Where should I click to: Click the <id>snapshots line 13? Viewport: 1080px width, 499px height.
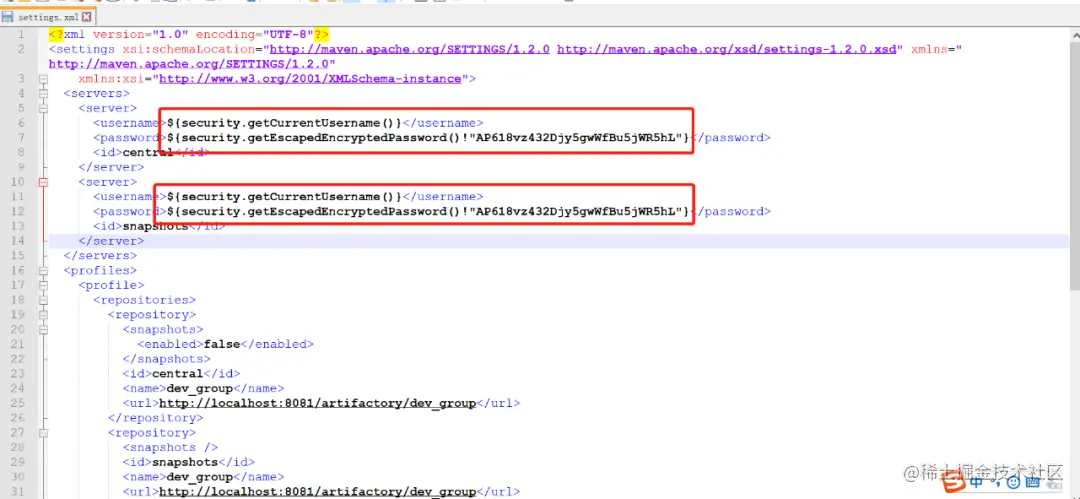click(158, 226)
